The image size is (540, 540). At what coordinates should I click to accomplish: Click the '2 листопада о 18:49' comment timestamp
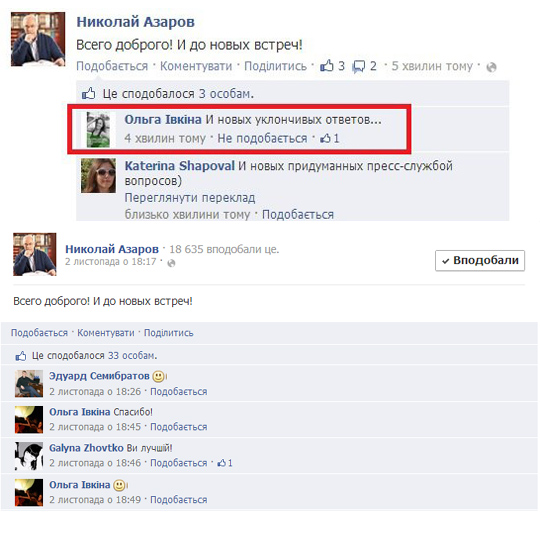[95, 500]
